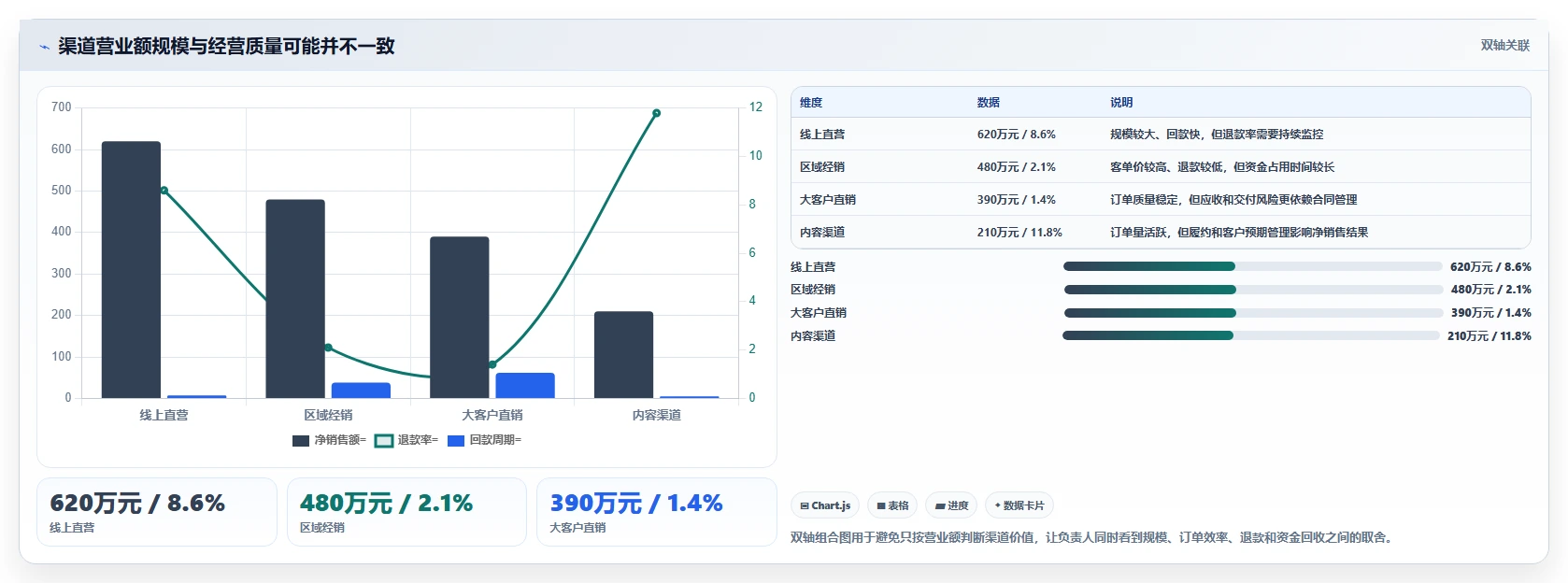Click the 大客户直销 x-axis label
Screen dimensions: 1568x583
click(492, 415)
